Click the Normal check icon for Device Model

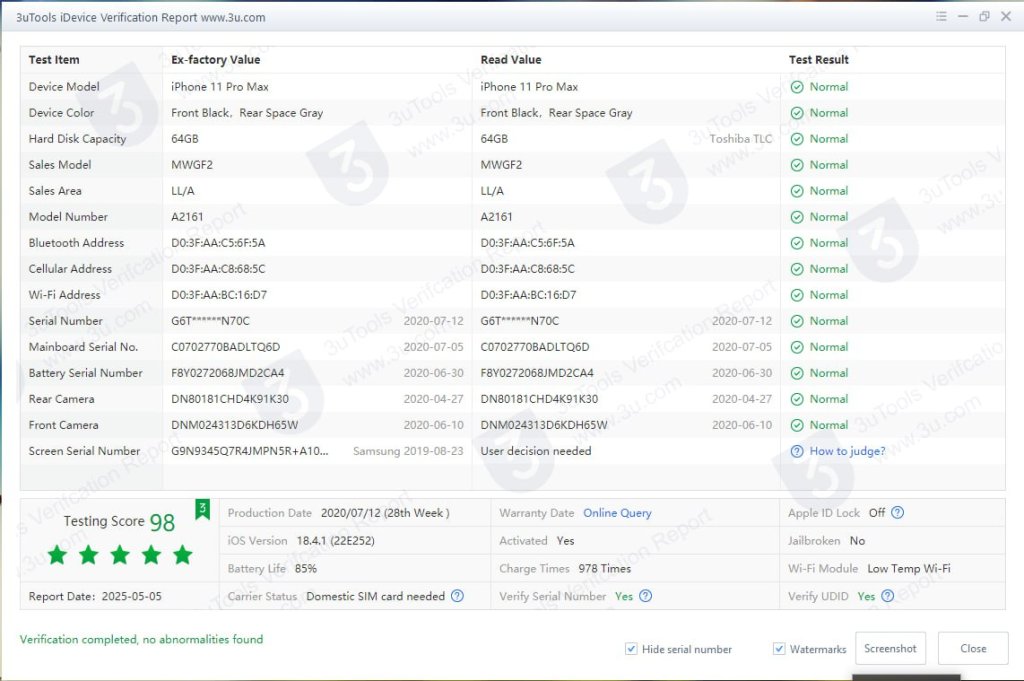[797, 87]
